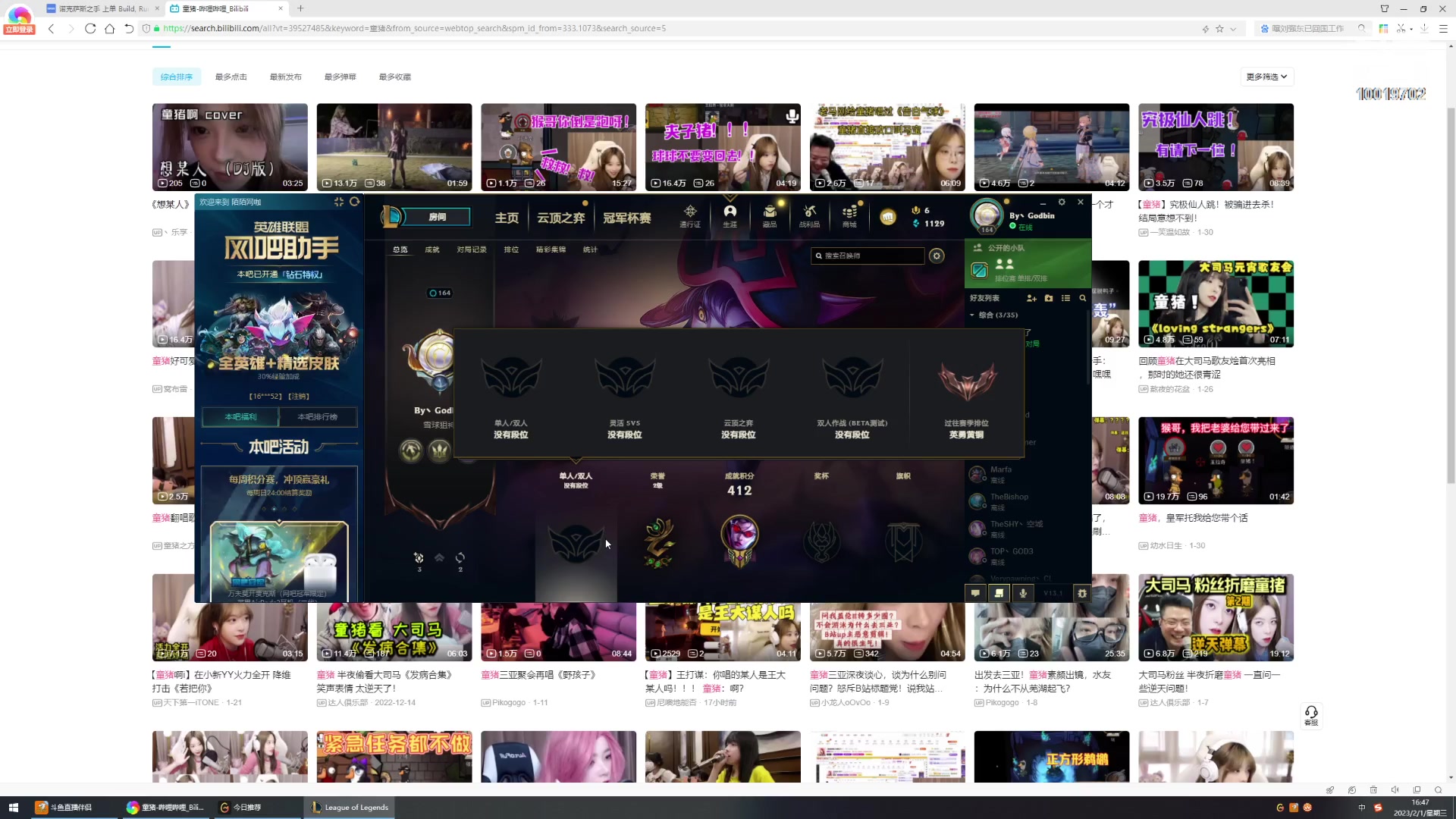Click the add folder icon in the friends list
The height and width of the screenshot is (819, 1456).
point(1049,298)
